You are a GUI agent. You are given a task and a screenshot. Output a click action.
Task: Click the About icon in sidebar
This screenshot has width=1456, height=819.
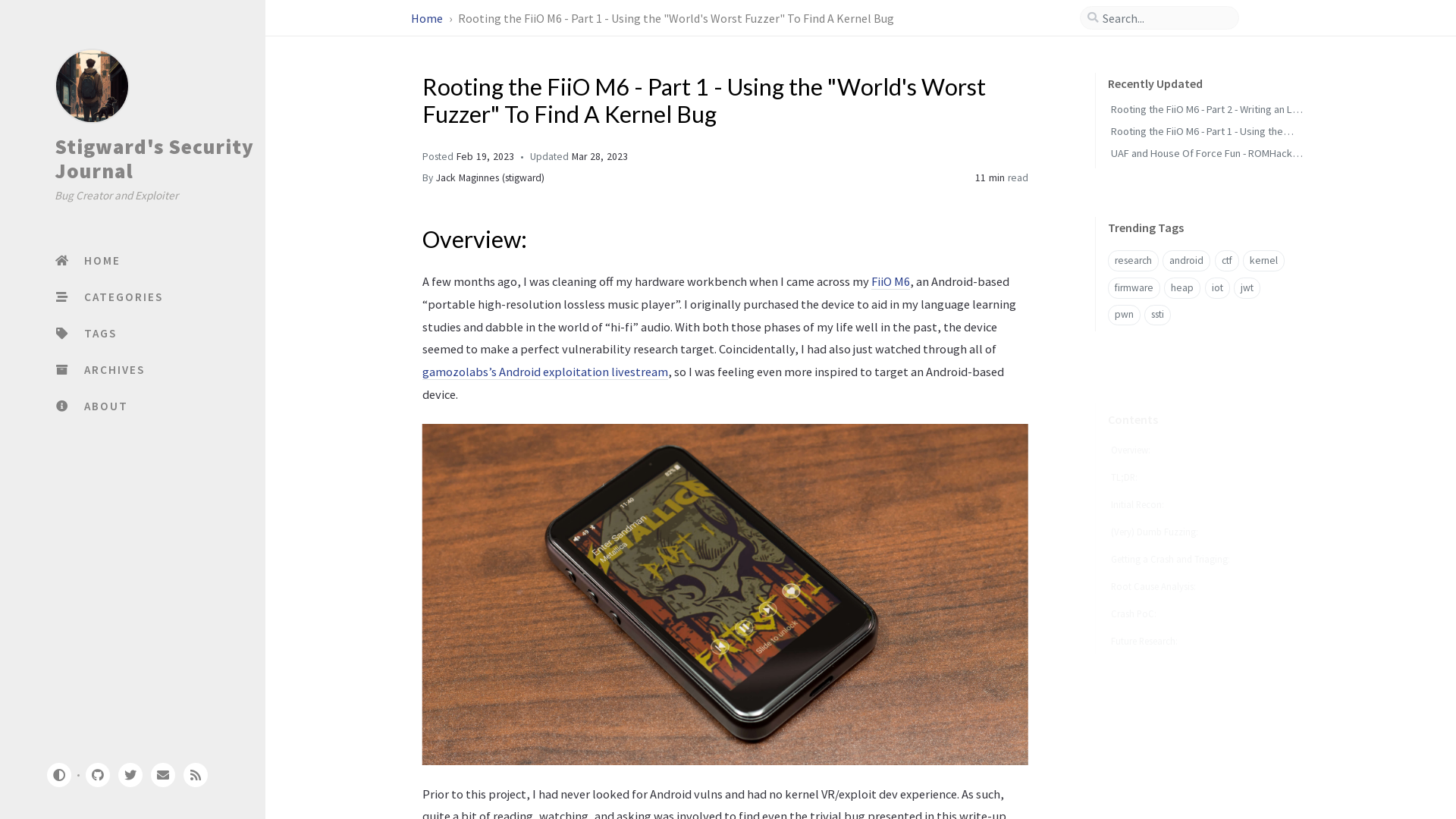click(61, 405)
